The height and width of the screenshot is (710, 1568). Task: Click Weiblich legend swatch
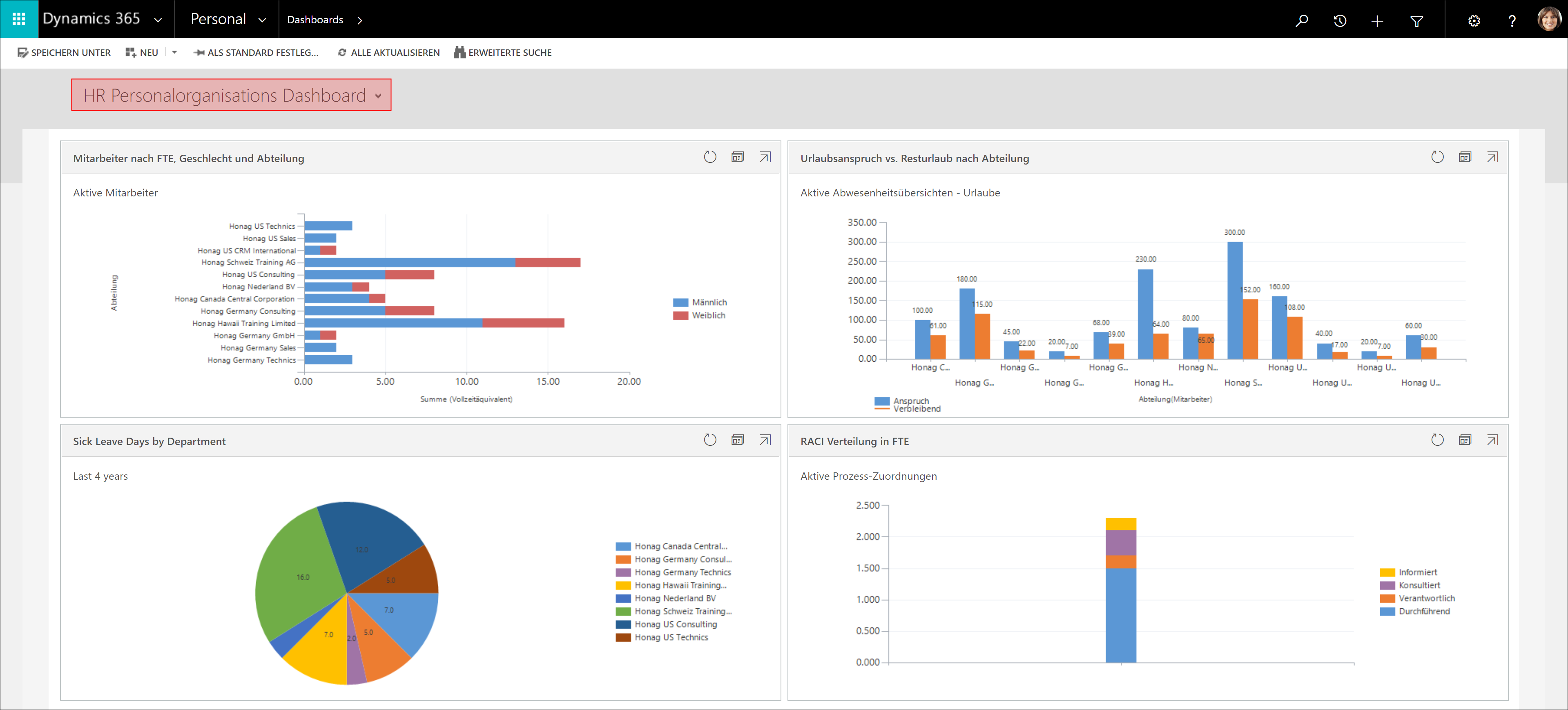coord(680,315)
